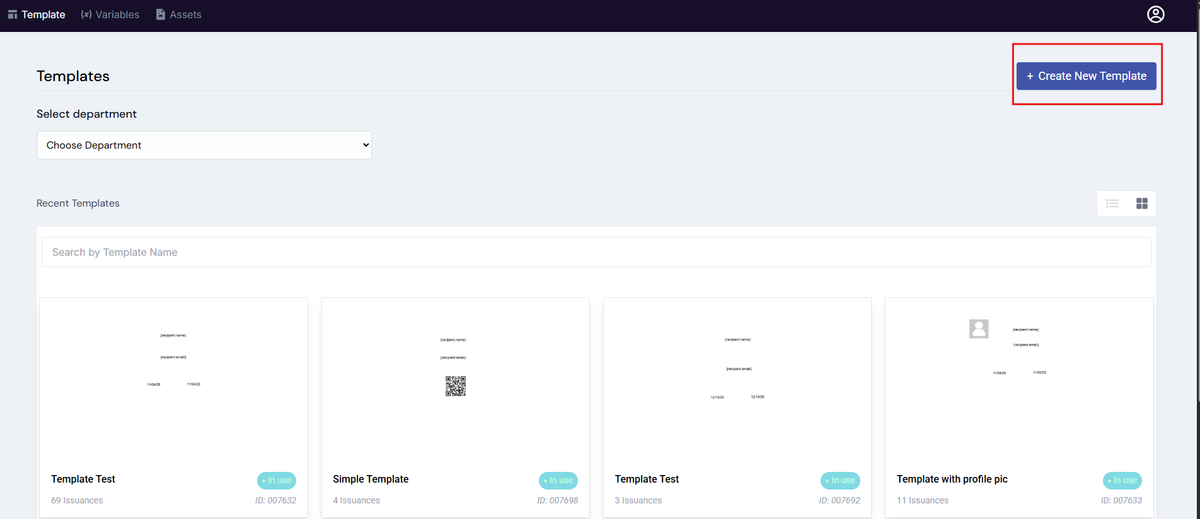This screenshot has height=519, width=1200.
Task: Click the 4 Issuances text
Action: [356, 500]
